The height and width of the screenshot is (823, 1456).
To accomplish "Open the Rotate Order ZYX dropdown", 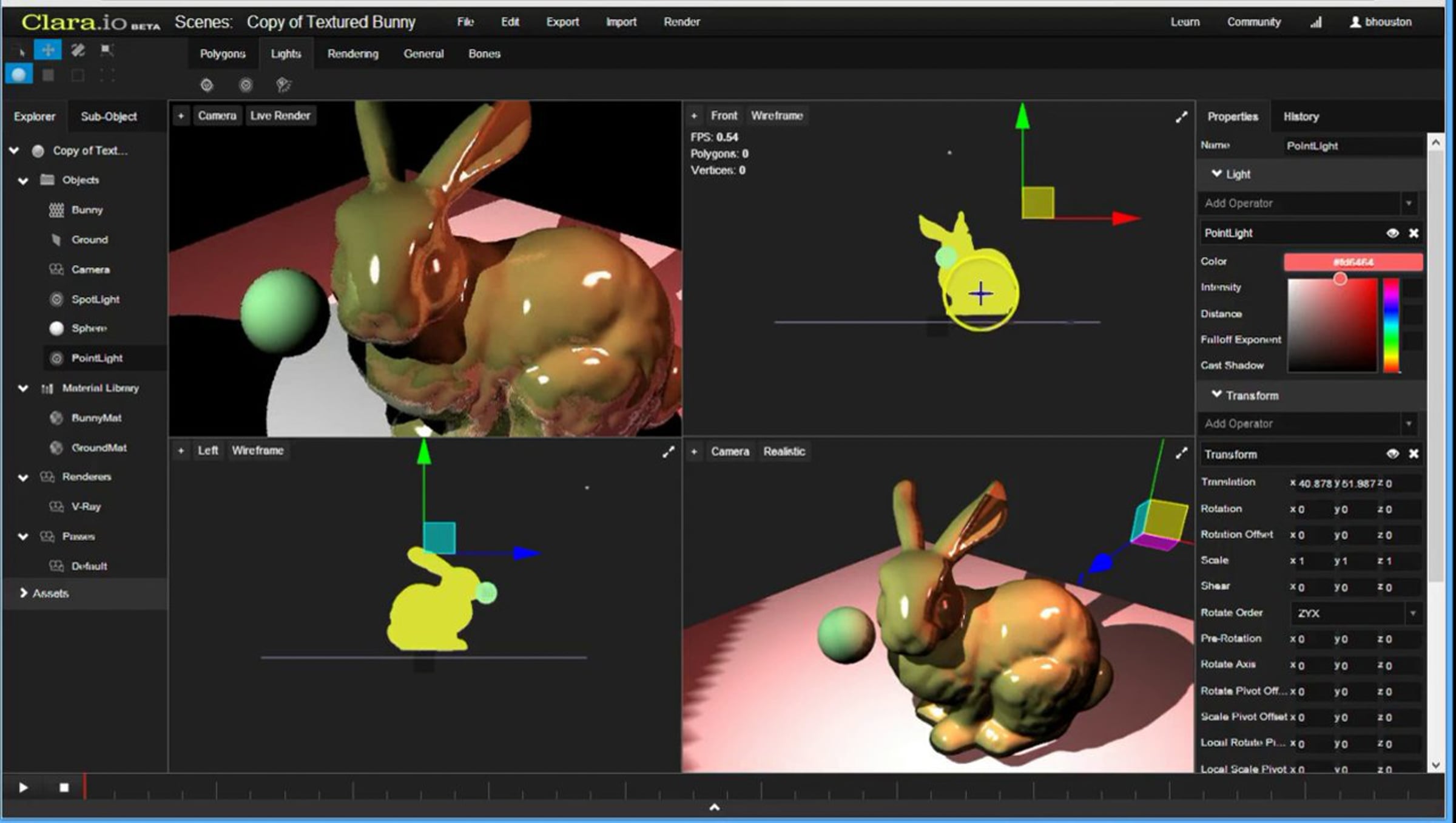I will click(x=1355, y=613).
